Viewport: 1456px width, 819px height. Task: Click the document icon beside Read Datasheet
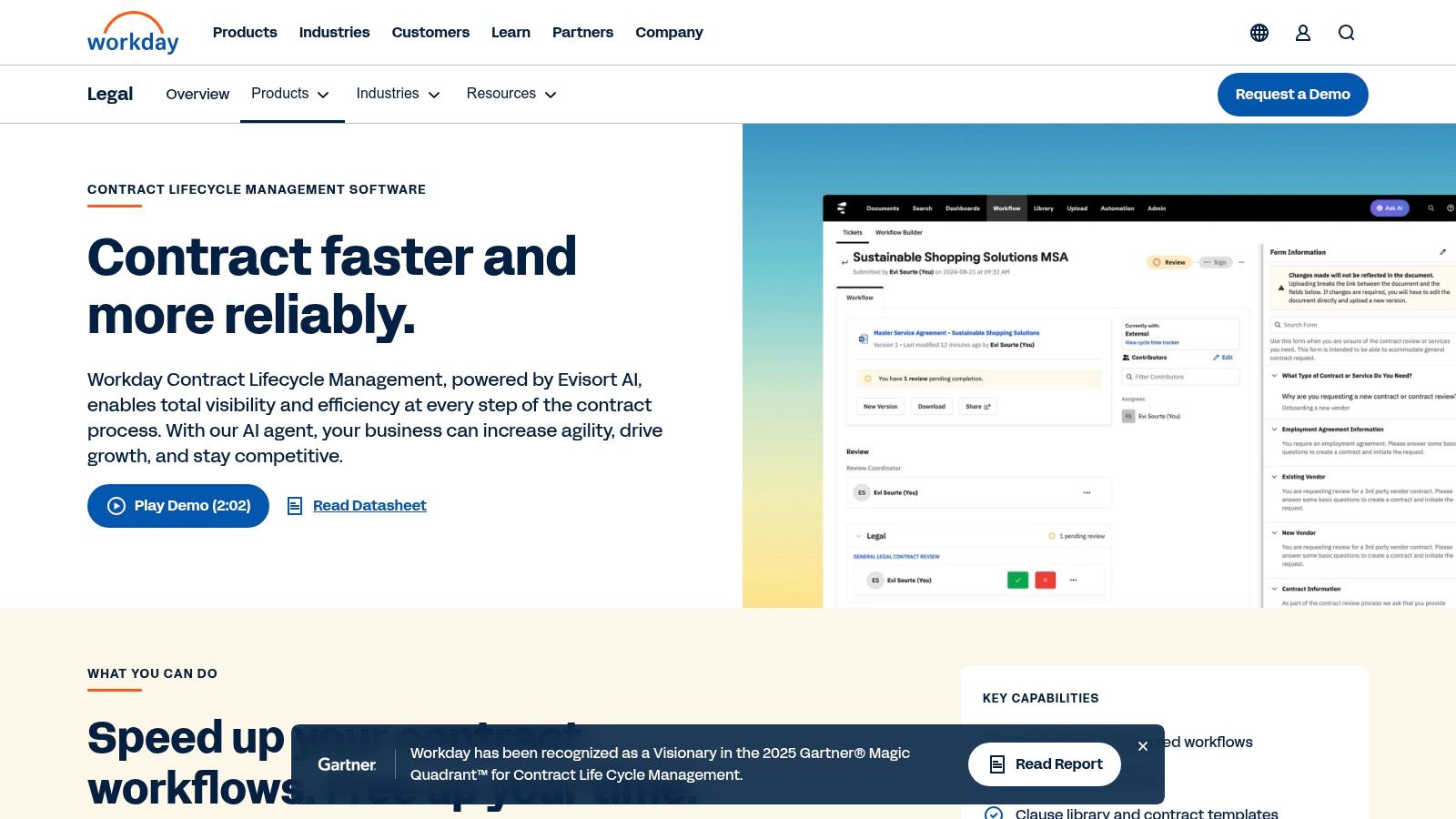coord(294,505)
